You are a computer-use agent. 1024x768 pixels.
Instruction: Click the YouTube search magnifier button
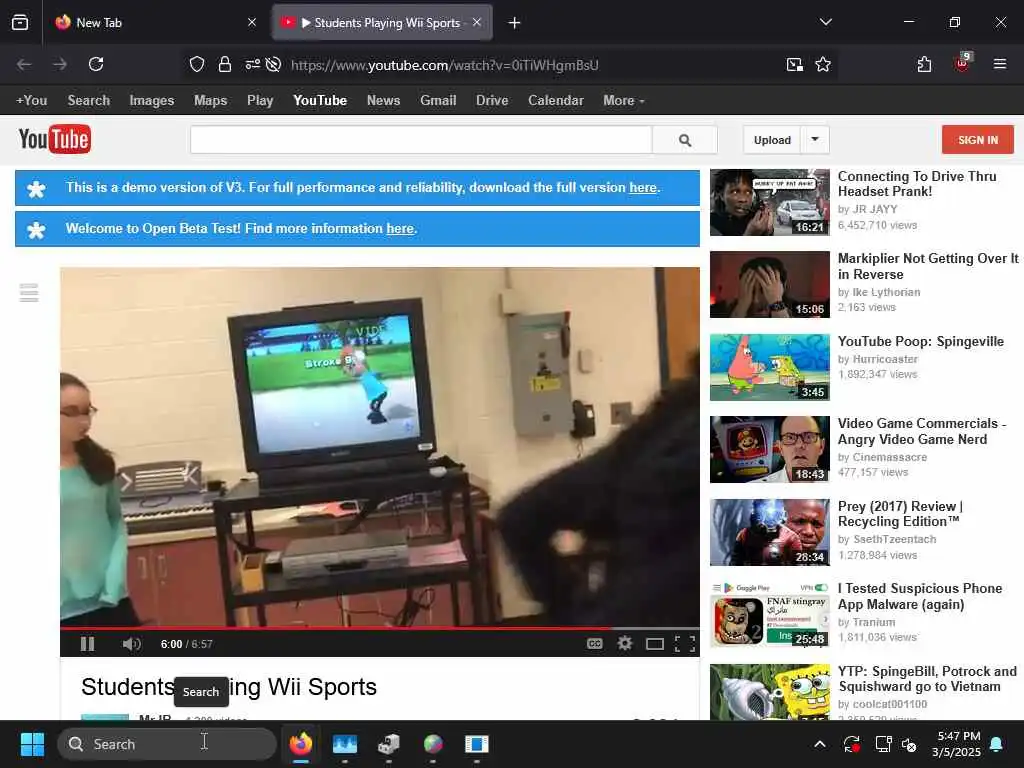coord(685,140)
